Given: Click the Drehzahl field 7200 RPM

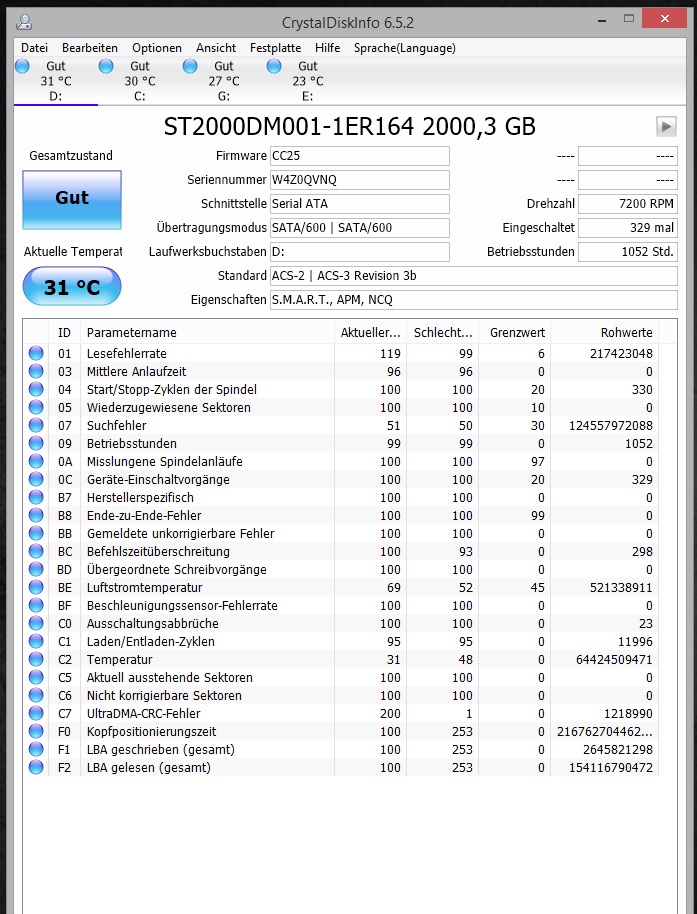Looking at the screenshot, I should pos(628,203).
